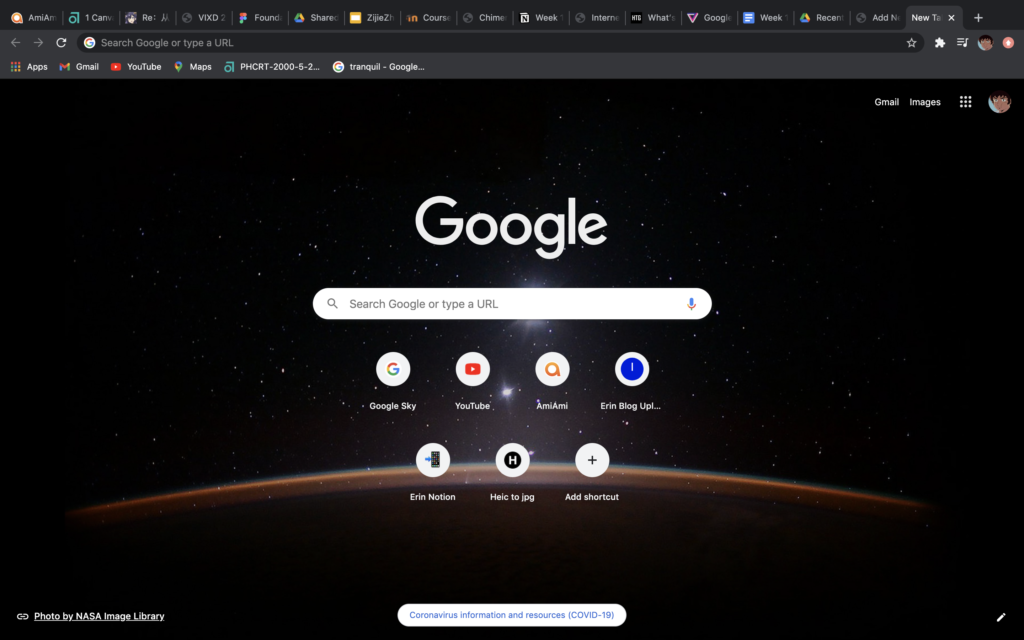Open Gmail bookmark in bookmarks bar
This screenshot has height=640, width=1024.
79,67
